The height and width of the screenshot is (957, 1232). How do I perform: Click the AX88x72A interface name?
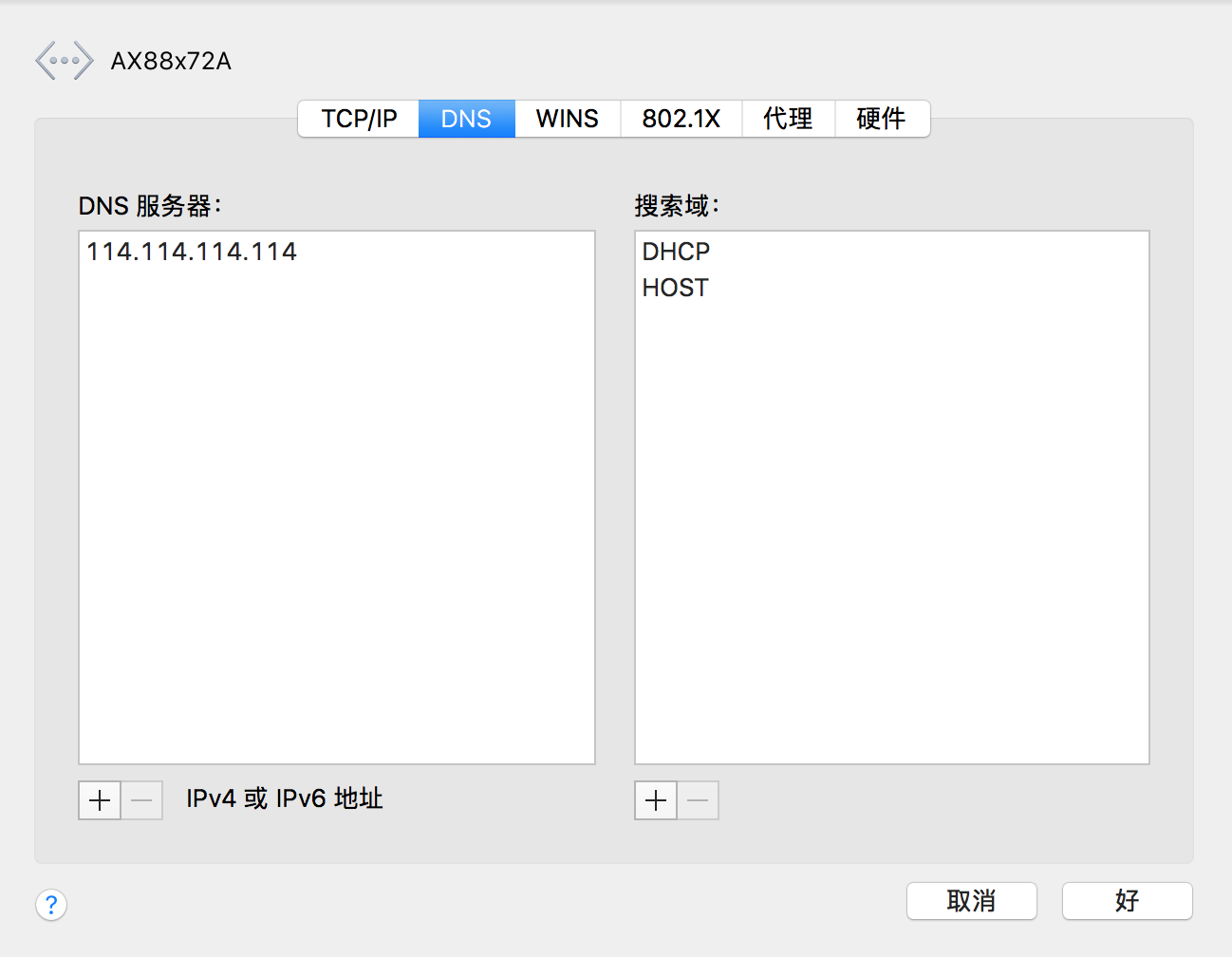[x=171, y=62]
